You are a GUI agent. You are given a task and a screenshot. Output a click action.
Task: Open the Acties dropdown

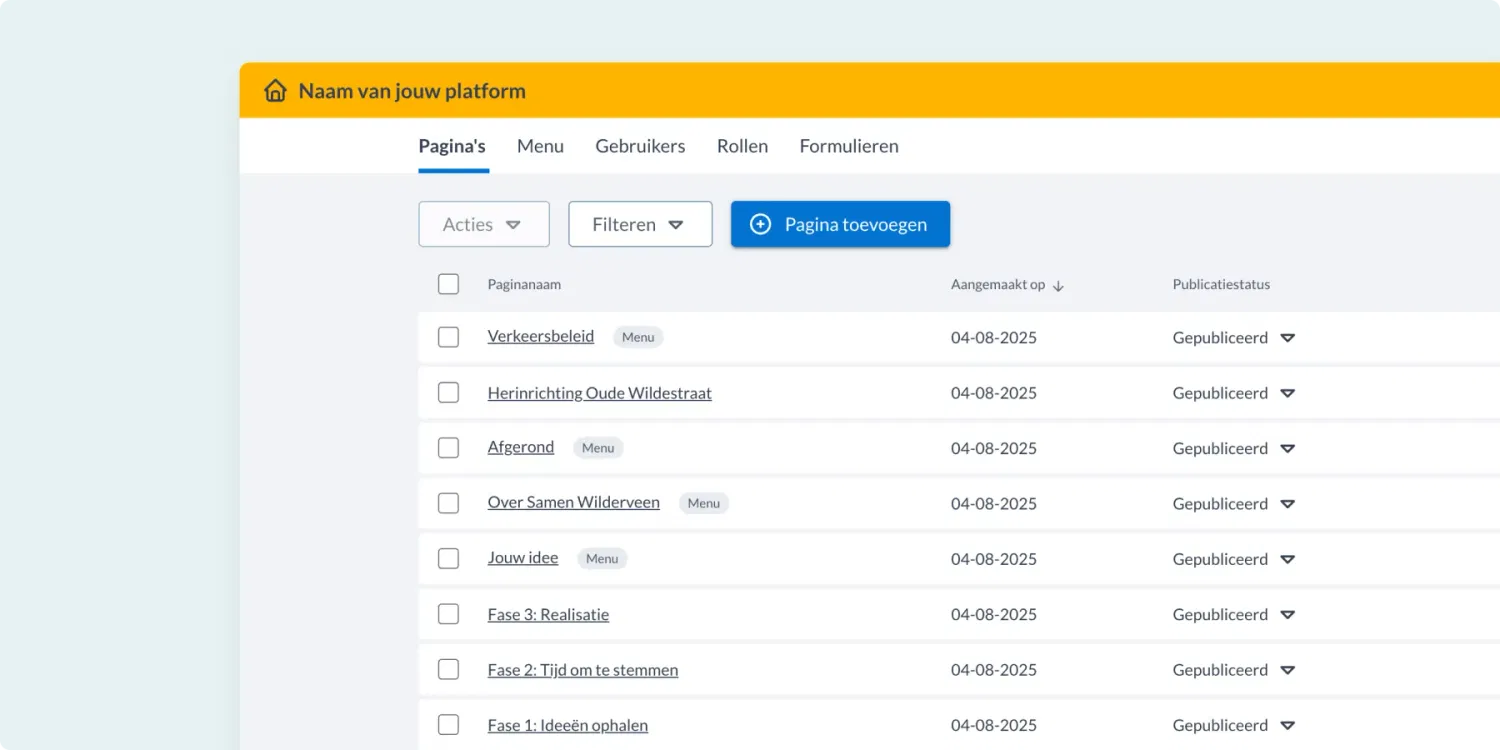pyautogui.click(x=484, y=224)
